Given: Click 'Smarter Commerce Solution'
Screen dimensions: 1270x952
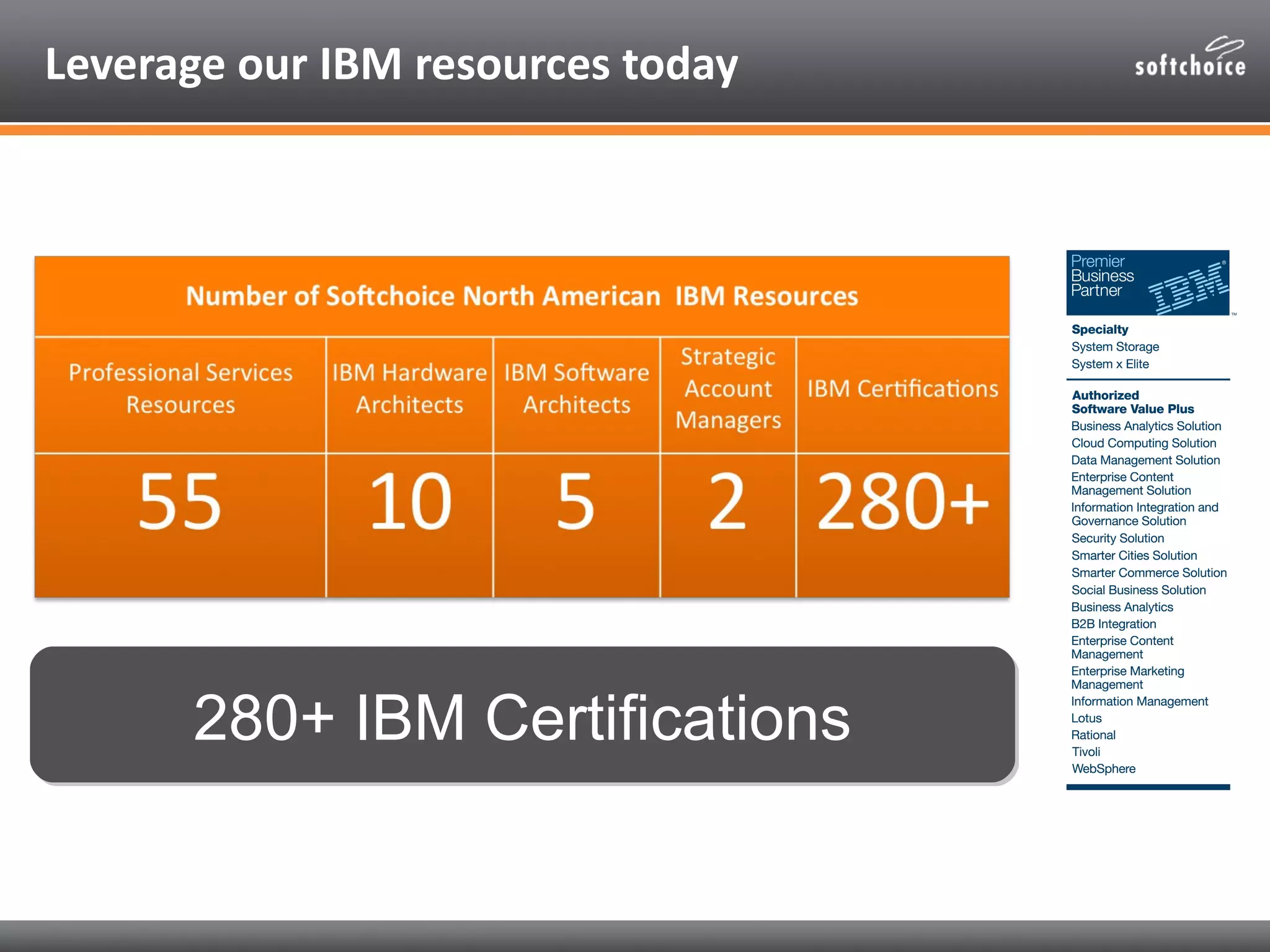Looking at the screenshot, I should point(1149,573).
